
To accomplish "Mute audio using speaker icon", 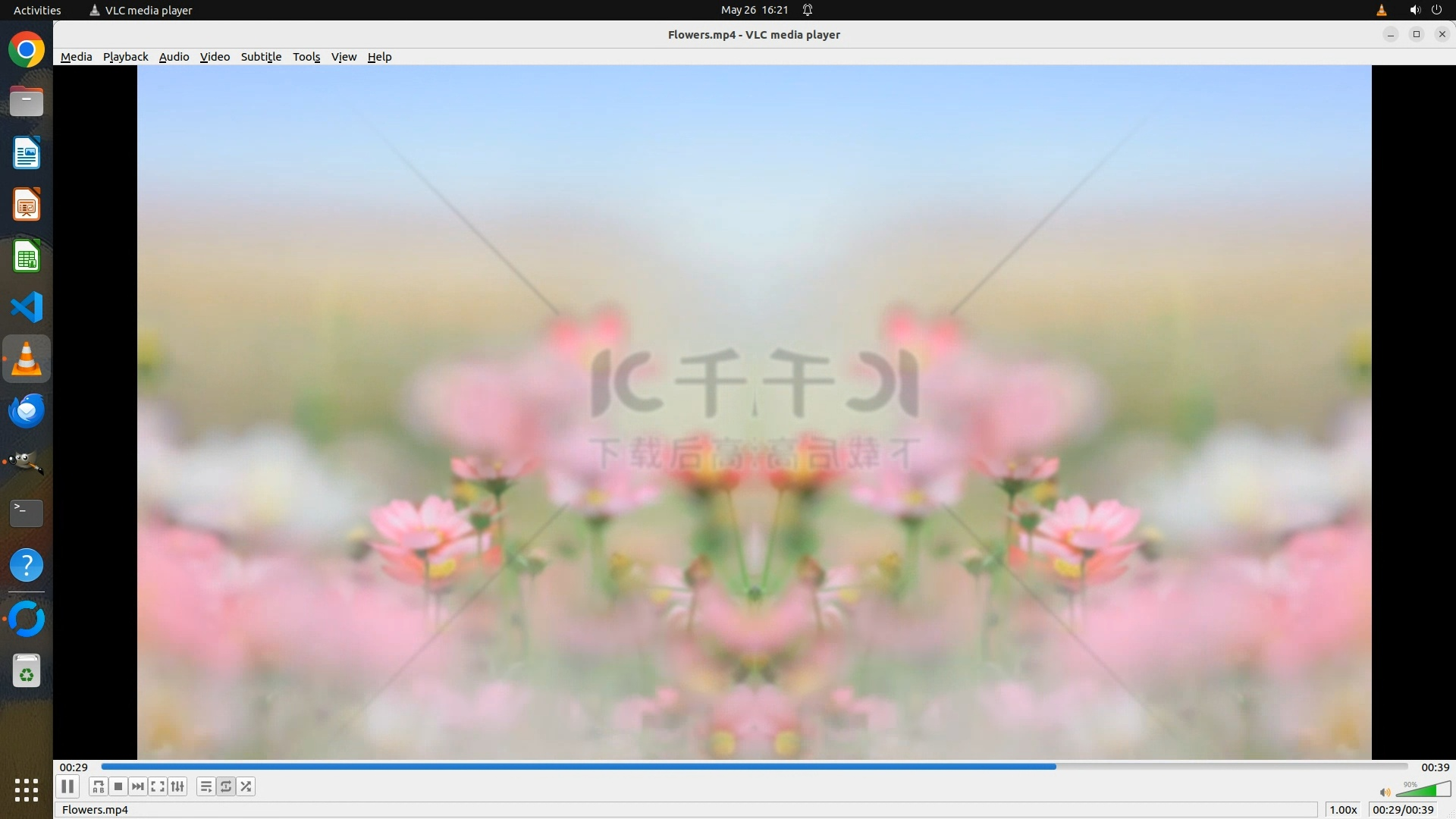I will click(x=1384, y=792).
